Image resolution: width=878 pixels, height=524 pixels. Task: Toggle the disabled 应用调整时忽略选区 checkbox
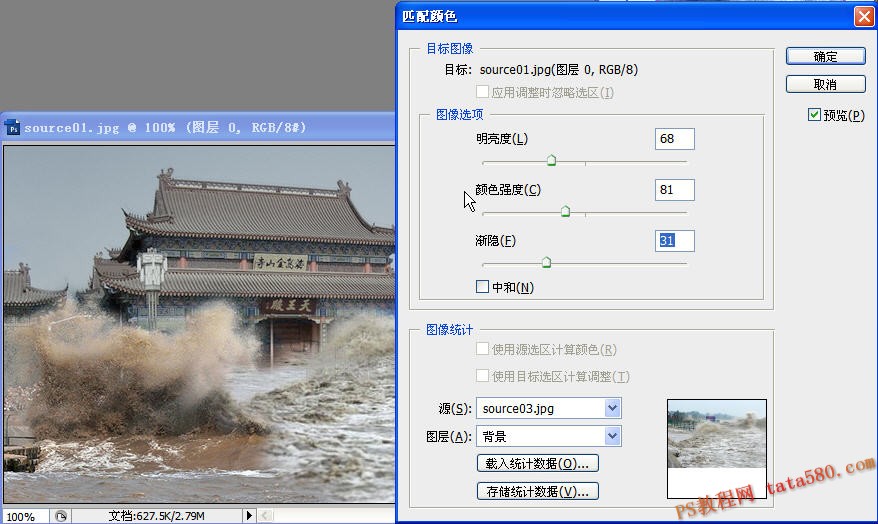click(482, 91)
